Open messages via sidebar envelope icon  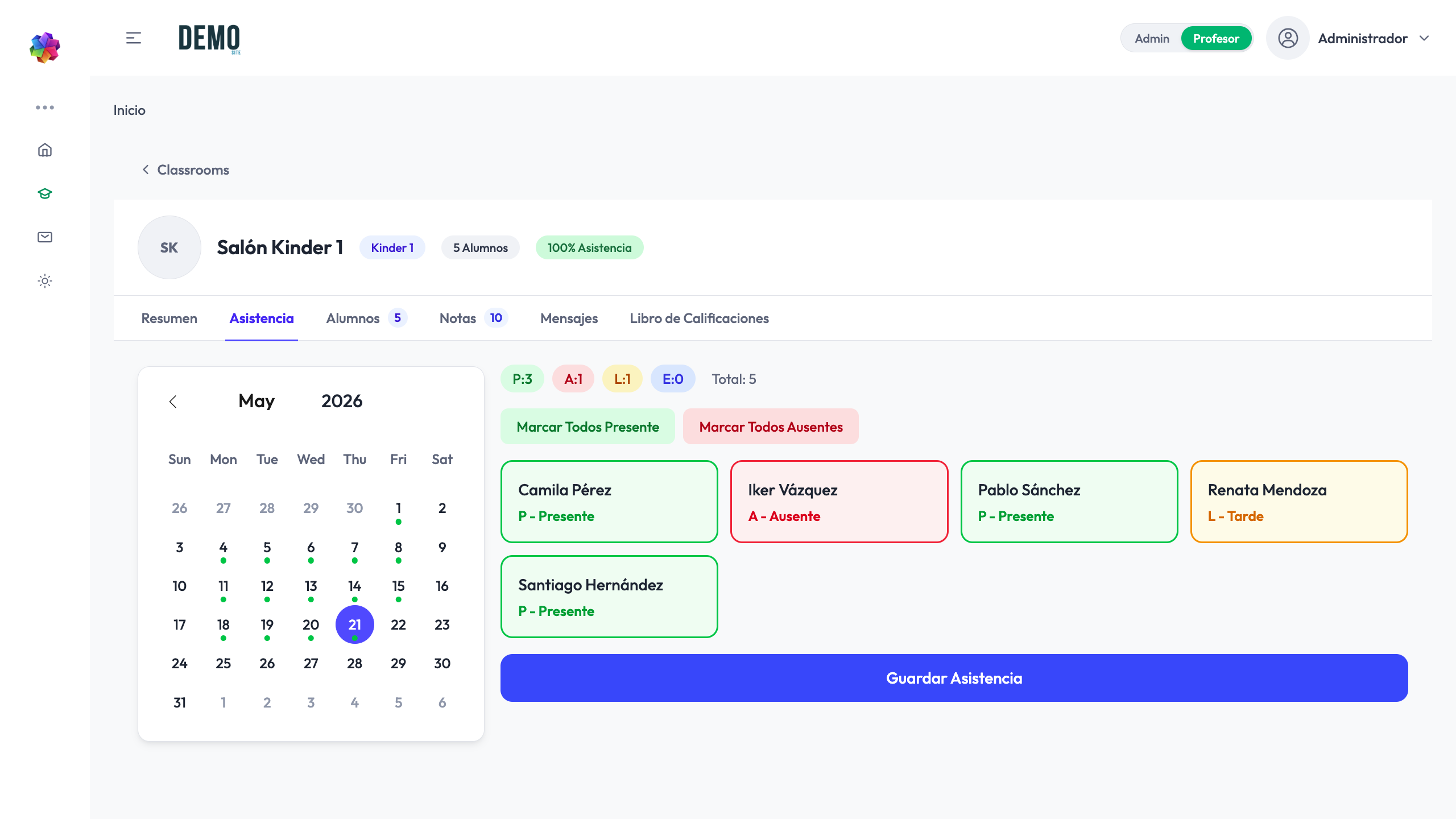[45, 237]
